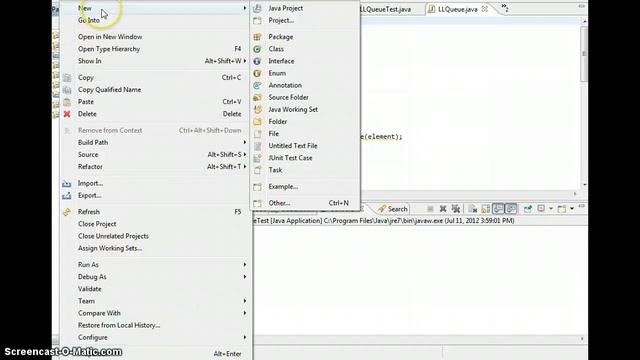Click the Terminate button in the Console toolbar
The height and width of the screenshot is (360, 640).
click(430, 209)
